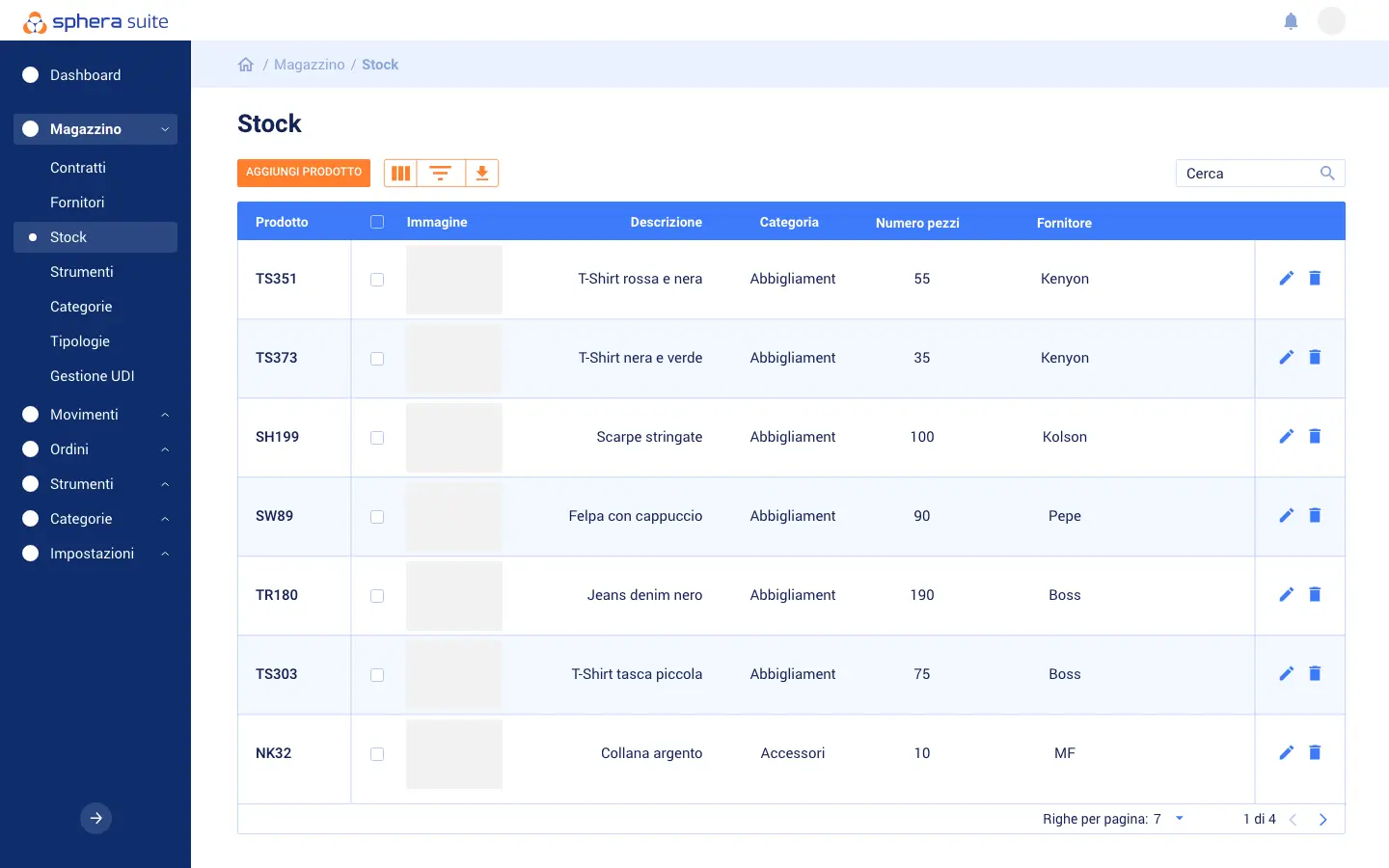Image resolution: width=1389 pixels, height=868 pixels.
Task: Delete product TR180 with trash icon
Action: pos(1315,595)
